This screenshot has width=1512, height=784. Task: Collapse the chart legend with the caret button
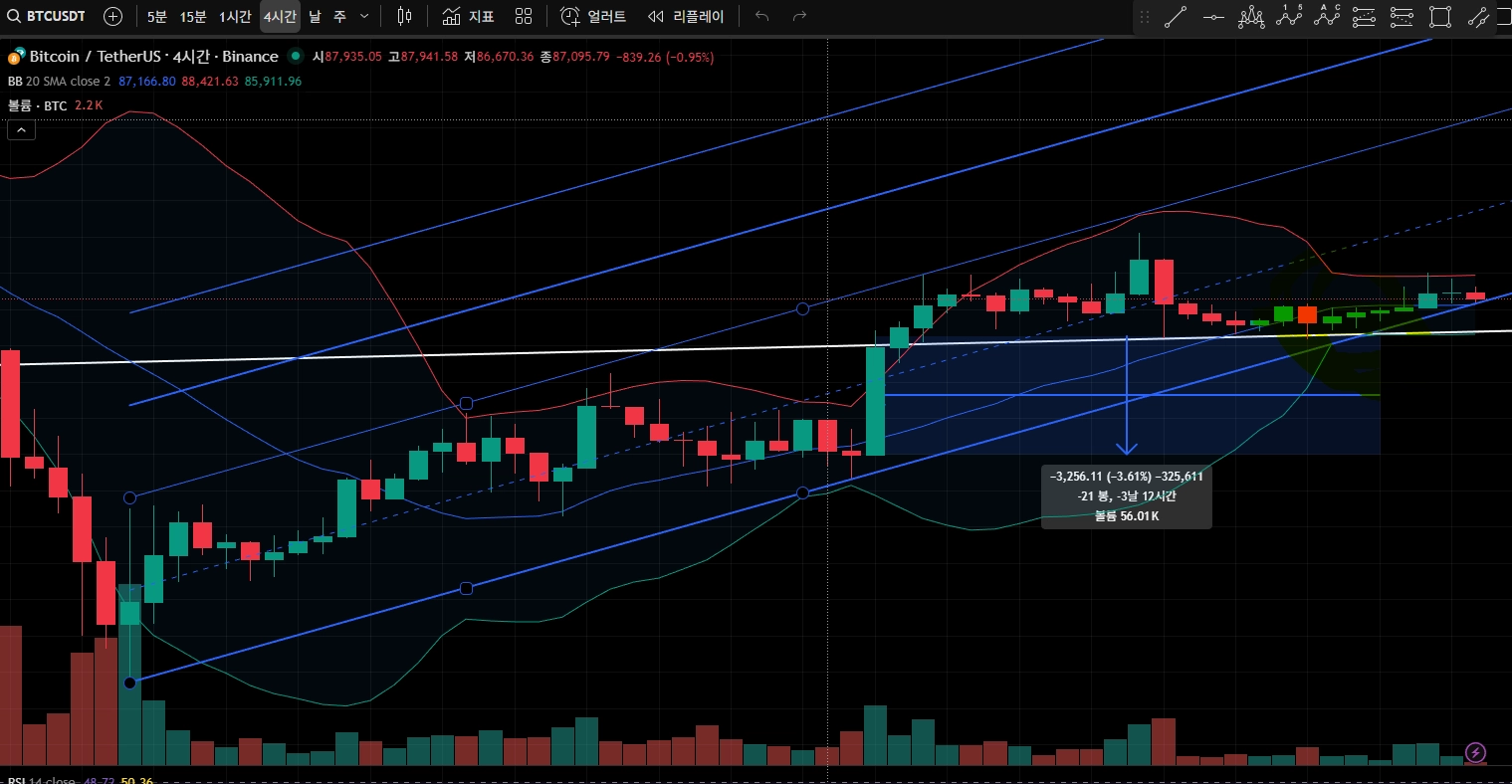(21, 129)
